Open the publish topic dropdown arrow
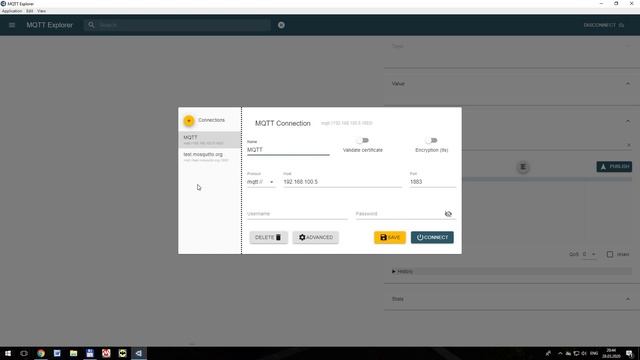Screen dimensions: 640x360 629,145
